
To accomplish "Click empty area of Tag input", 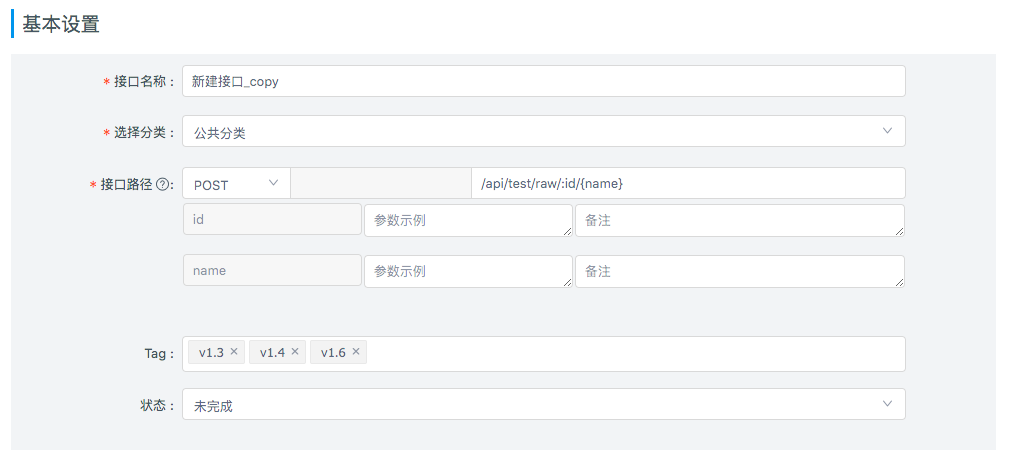I will pos(630,353).
